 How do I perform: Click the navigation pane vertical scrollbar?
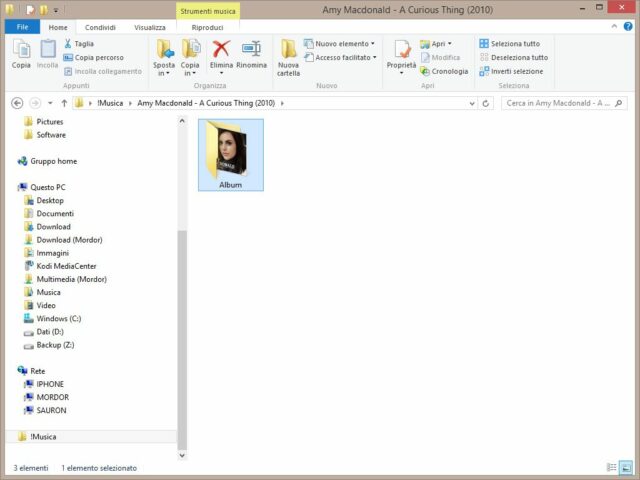[182, 330]
